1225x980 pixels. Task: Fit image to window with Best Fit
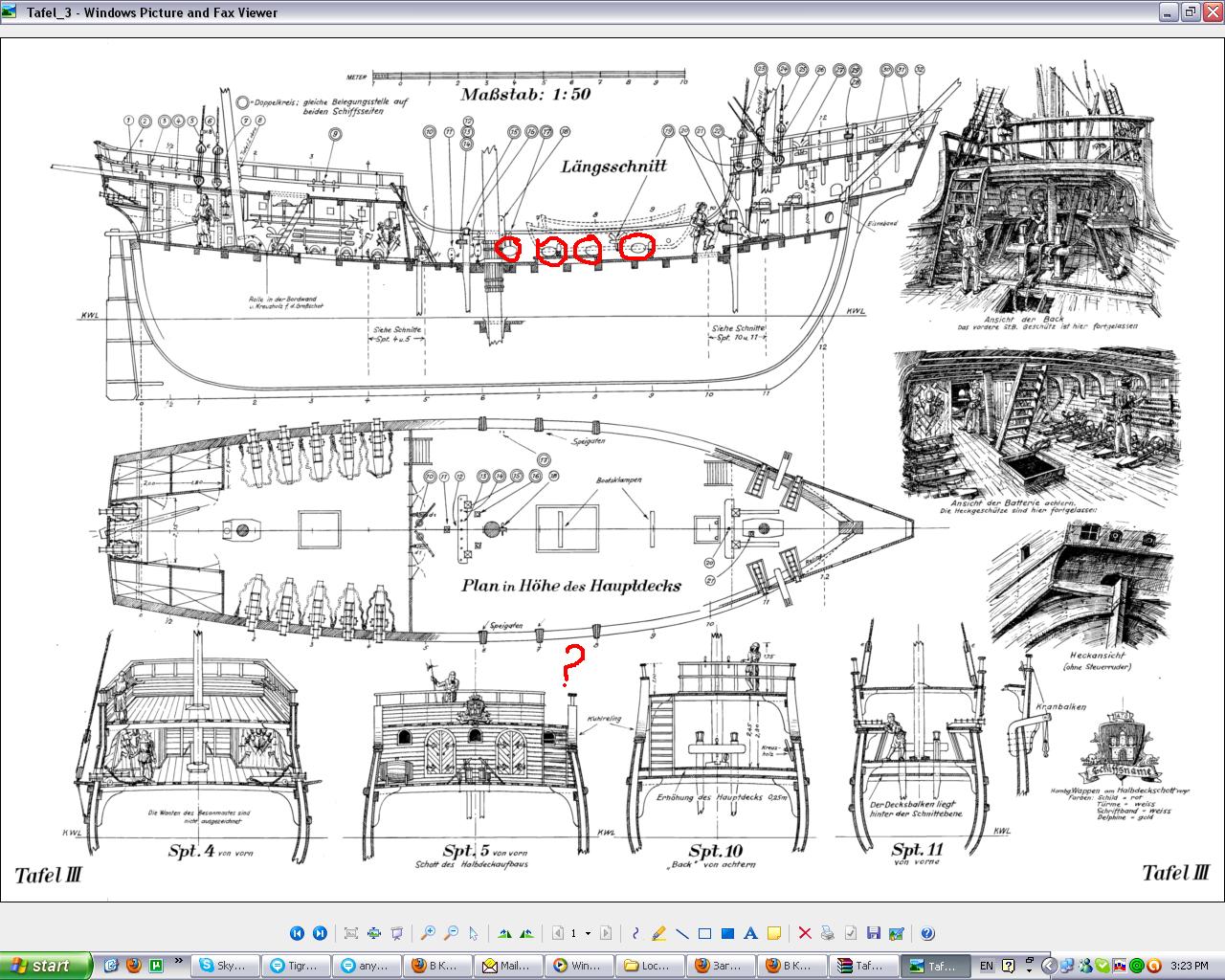click(350, 933)
